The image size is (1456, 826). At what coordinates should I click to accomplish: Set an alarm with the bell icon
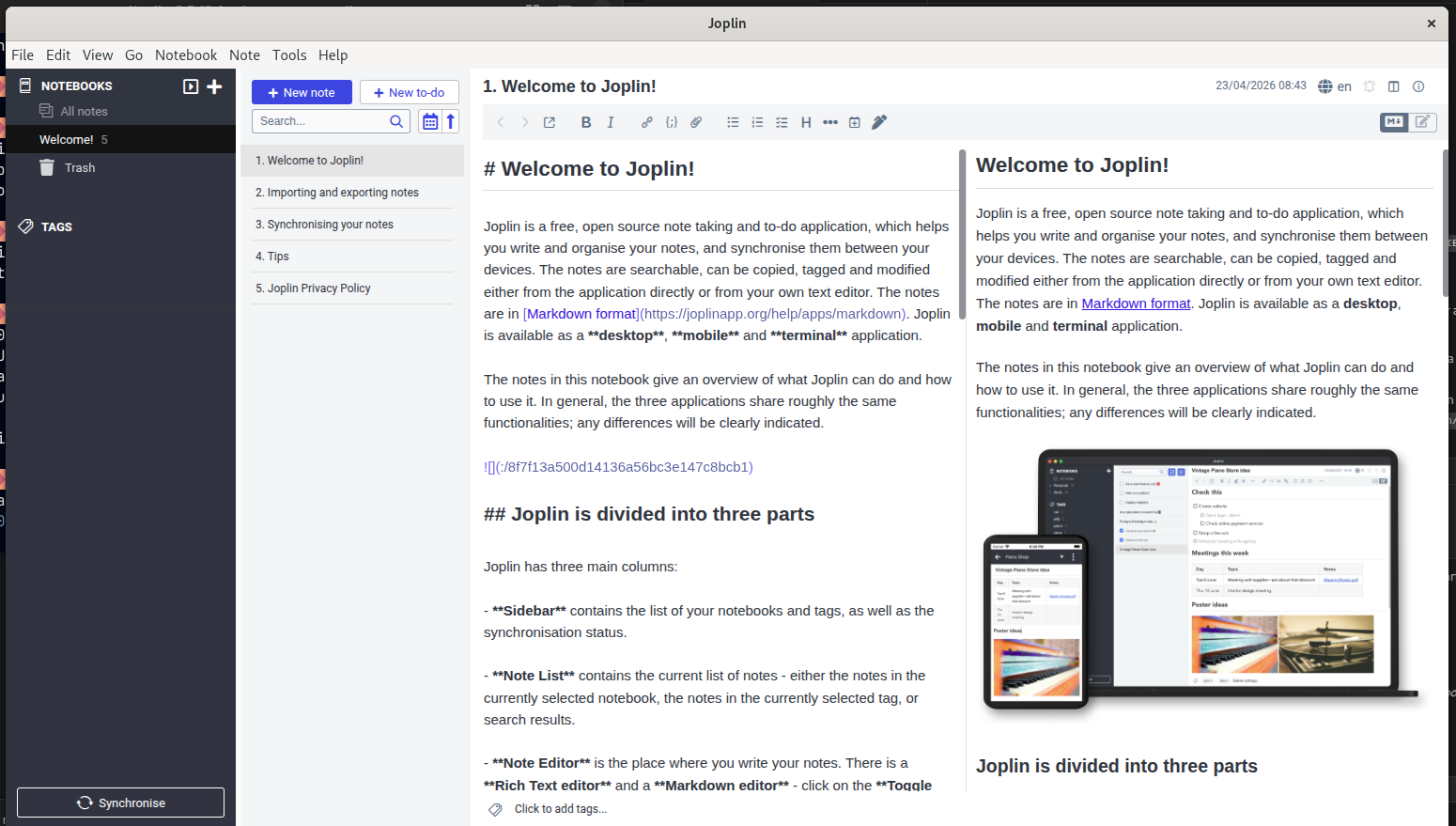pyautogui.click(x=1370, y=86)
